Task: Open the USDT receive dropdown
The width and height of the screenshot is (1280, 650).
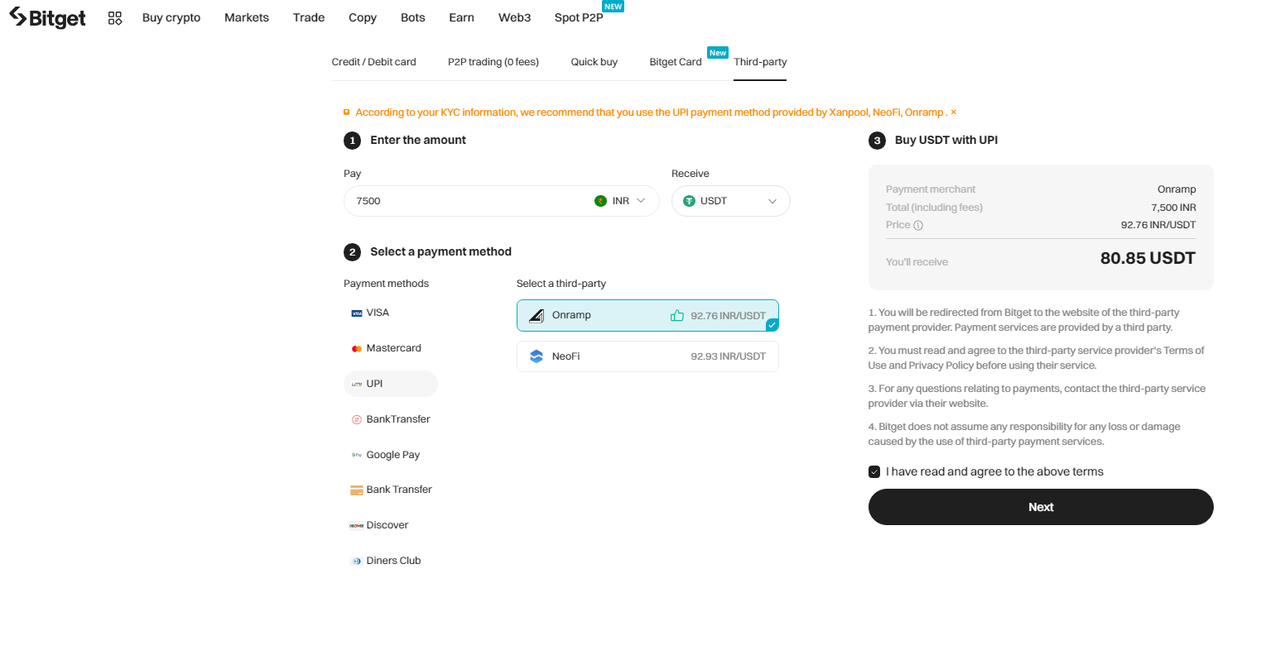Action: click(731, 201)
